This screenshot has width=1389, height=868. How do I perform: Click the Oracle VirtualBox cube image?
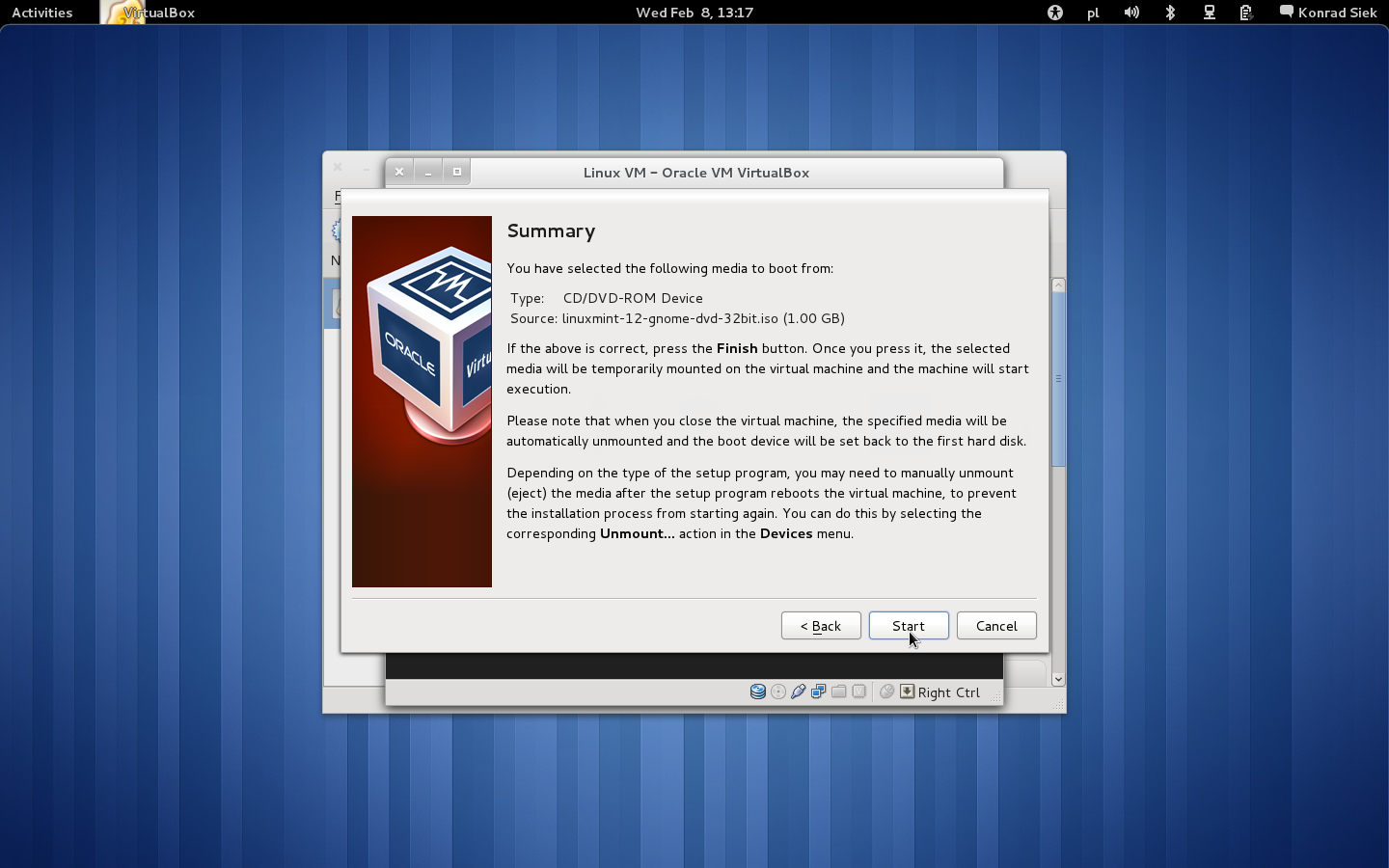[422, 401]
